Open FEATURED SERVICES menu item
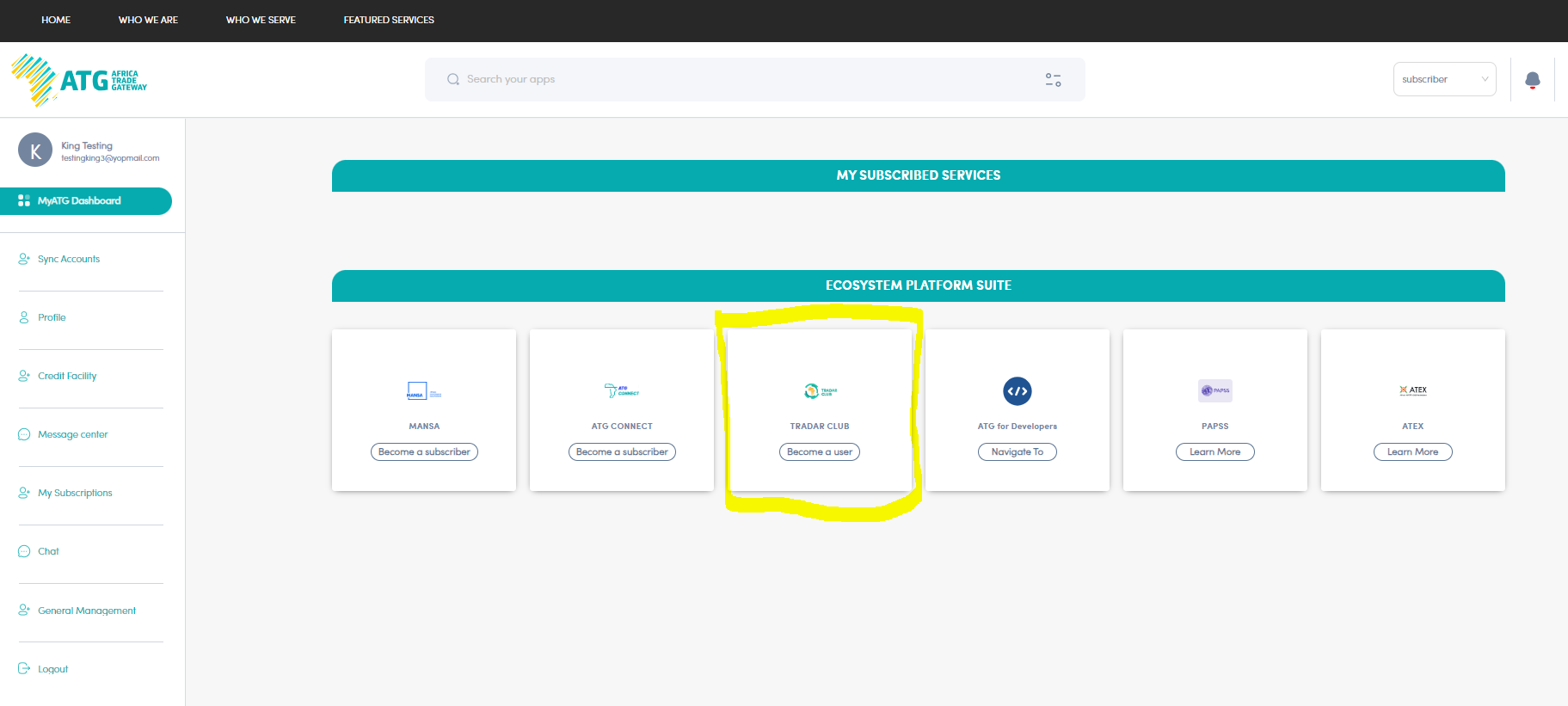The height and width of the screenshot is (706, 1568). tap(389, 20)
